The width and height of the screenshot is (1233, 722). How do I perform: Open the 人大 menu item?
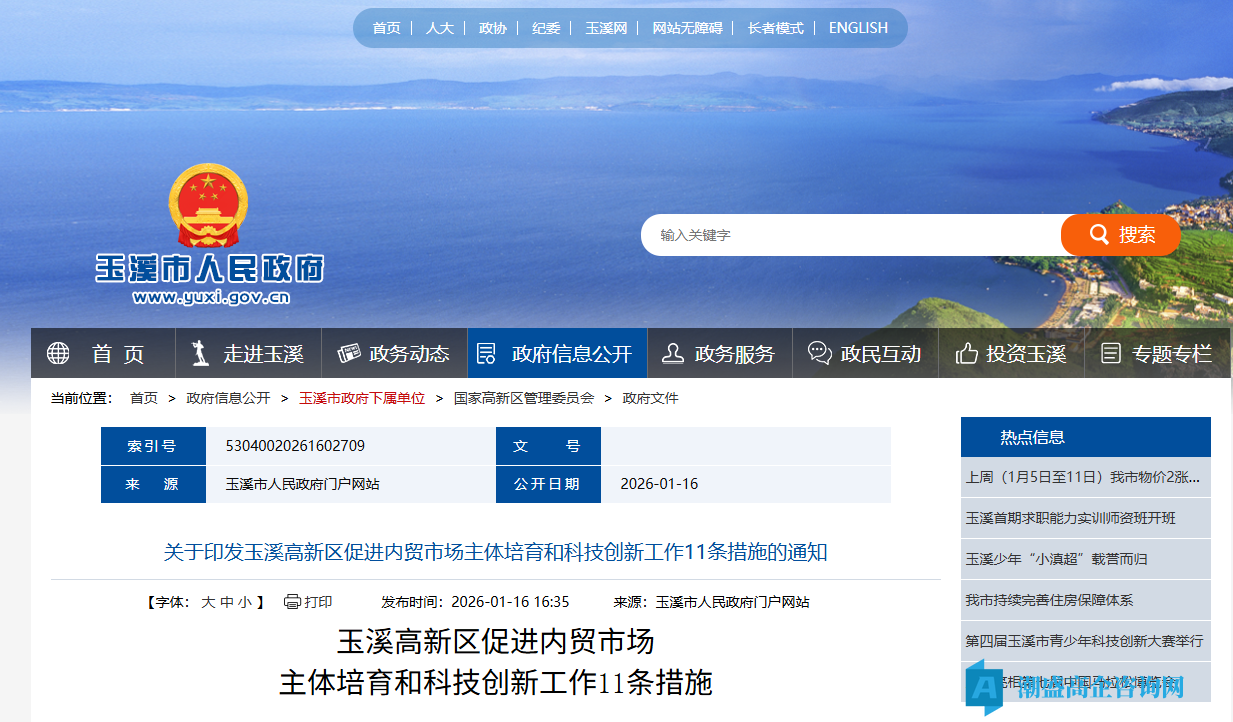coord(439,27)
